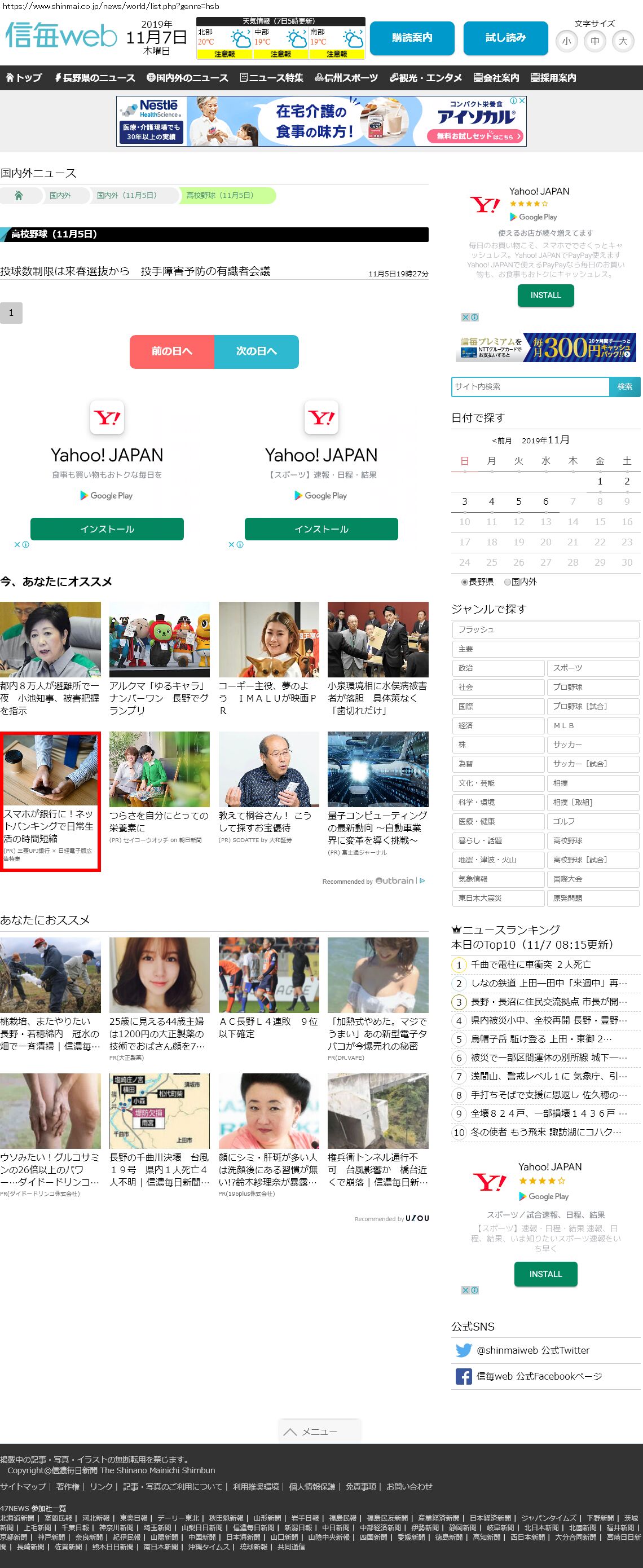This screenshot has width=643, height=1568.
Task: Click the Yahoo! JAPAN icon in left ad
Action: 107,417
